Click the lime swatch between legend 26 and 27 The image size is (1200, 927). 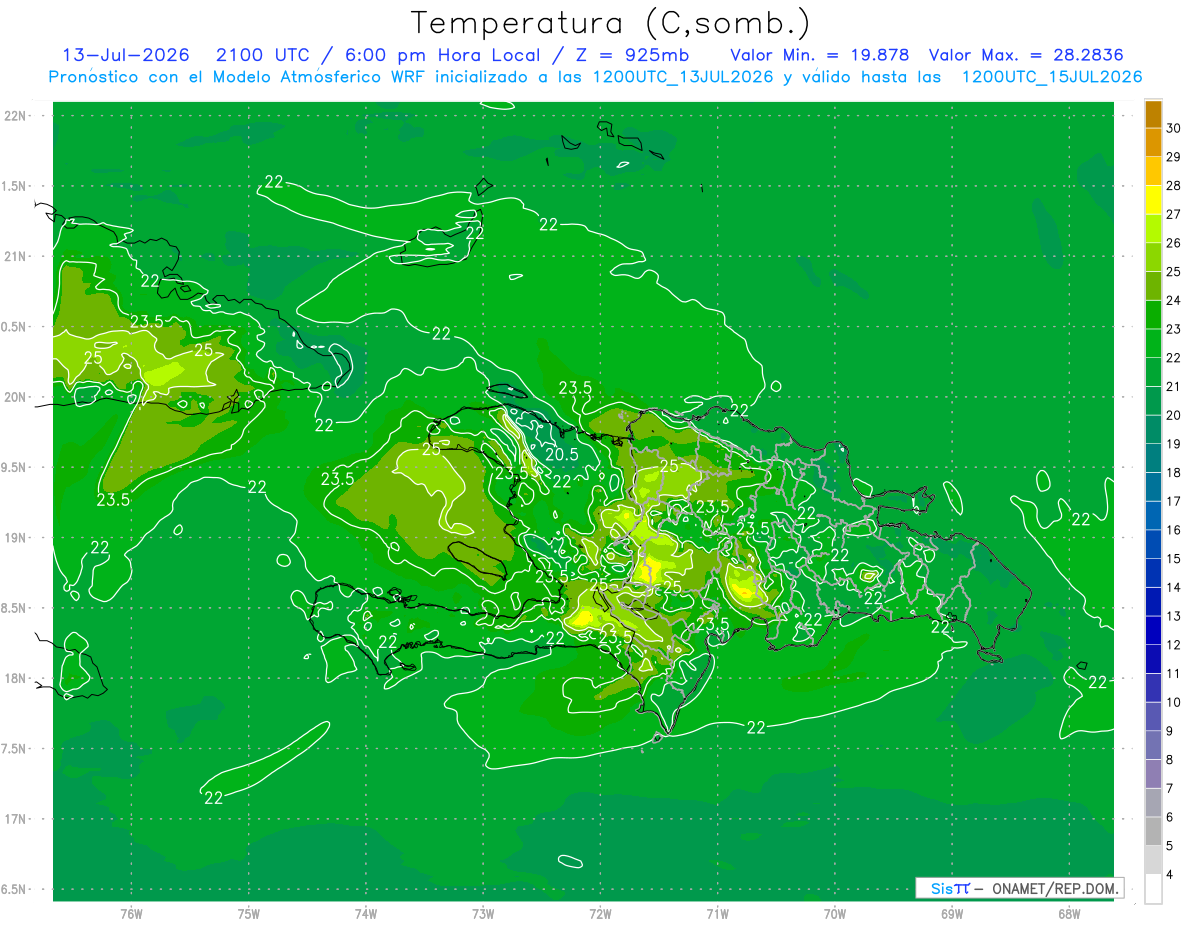click(1153, 229)
